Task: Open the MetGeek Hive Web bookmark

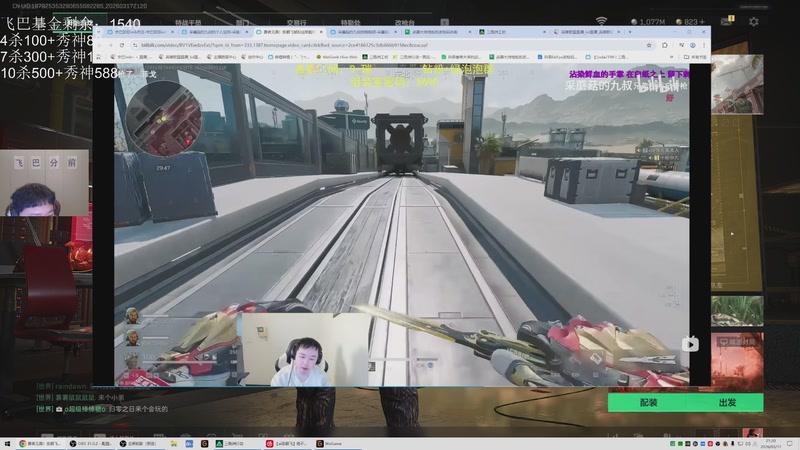Action: coord(337,57)
